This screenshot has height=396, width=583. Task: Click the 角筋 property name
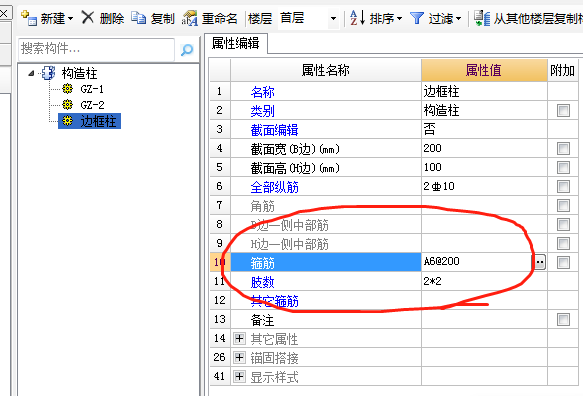pos(262,206)
